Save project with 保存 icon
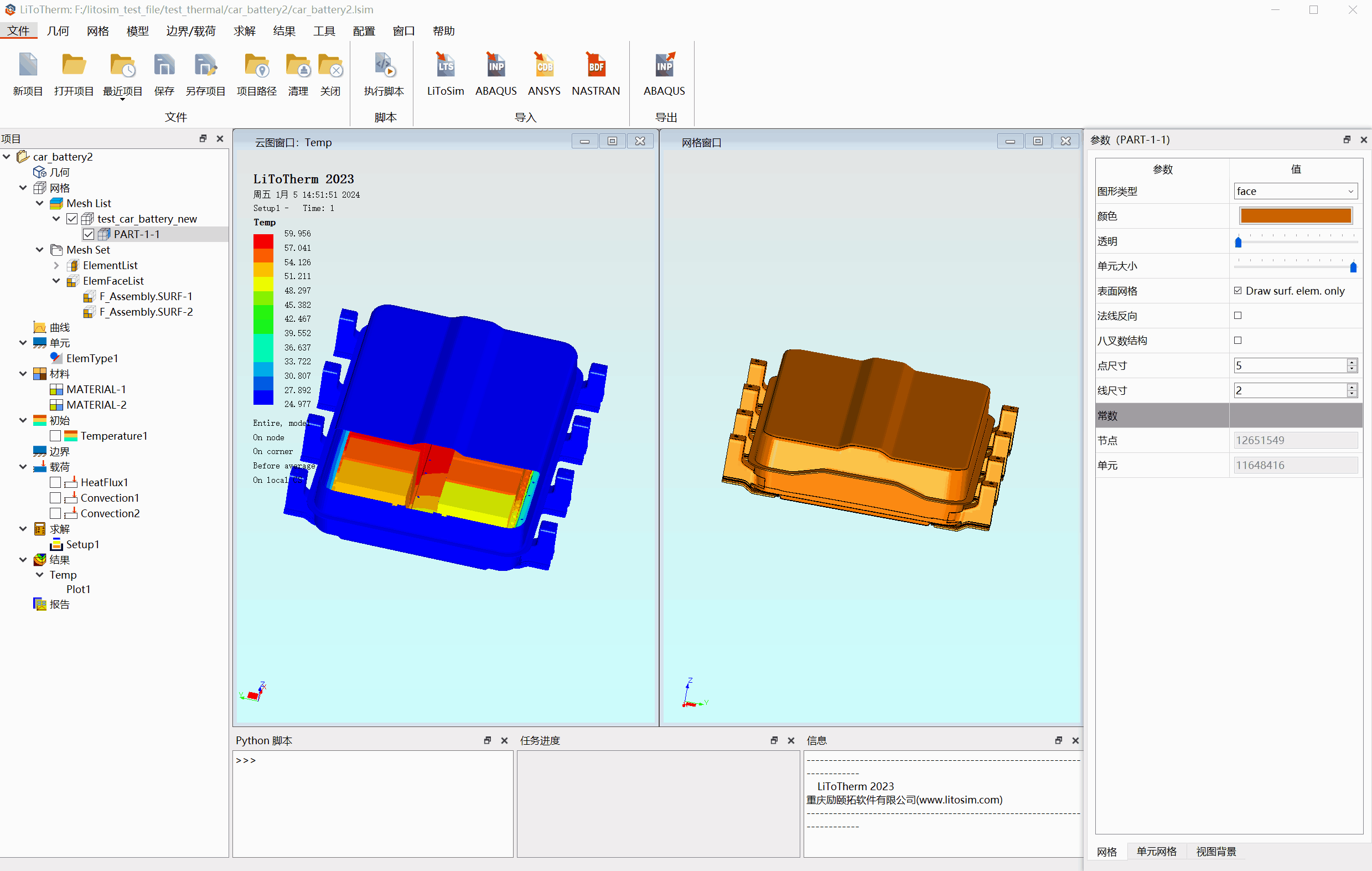This screenshot has height=871, width=1372. click(164, 65)
